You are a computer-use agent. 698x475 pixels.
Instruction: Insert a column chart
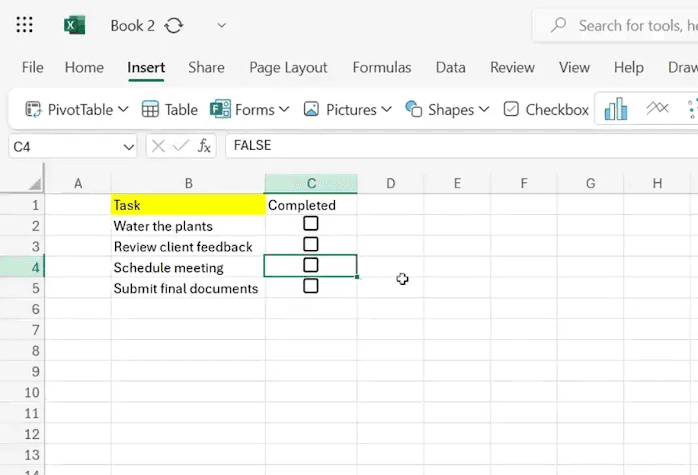[616, 109]
